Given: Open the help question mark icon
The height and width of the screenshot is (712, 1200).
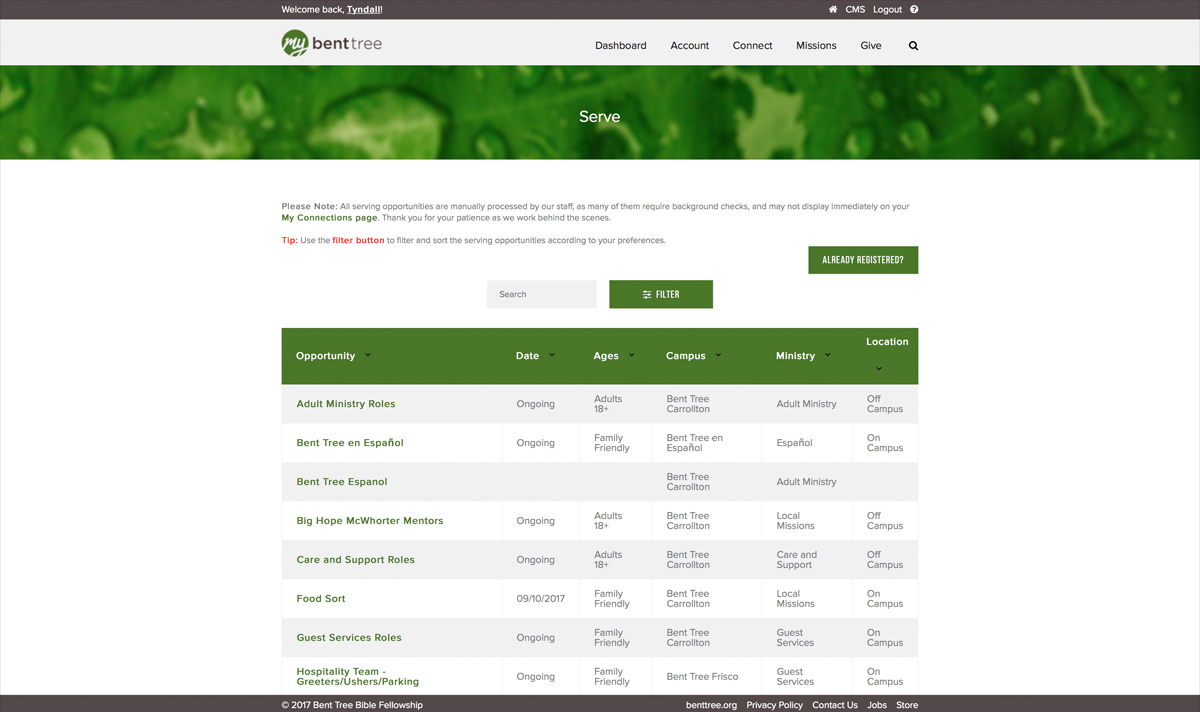Looking at the screenshot, I should pos(914,9).
